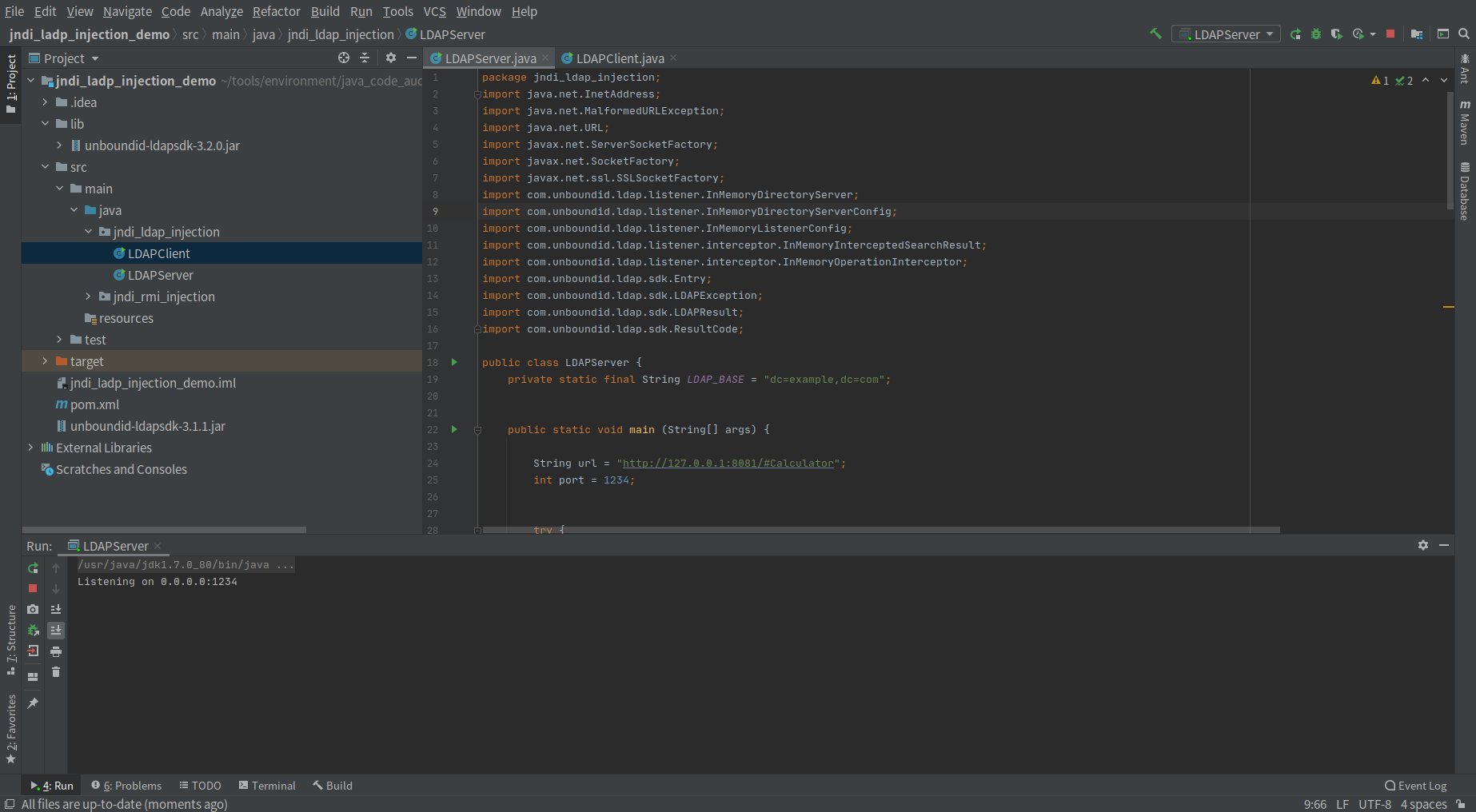Open the TODO tool window tab

tap(200, 786)
